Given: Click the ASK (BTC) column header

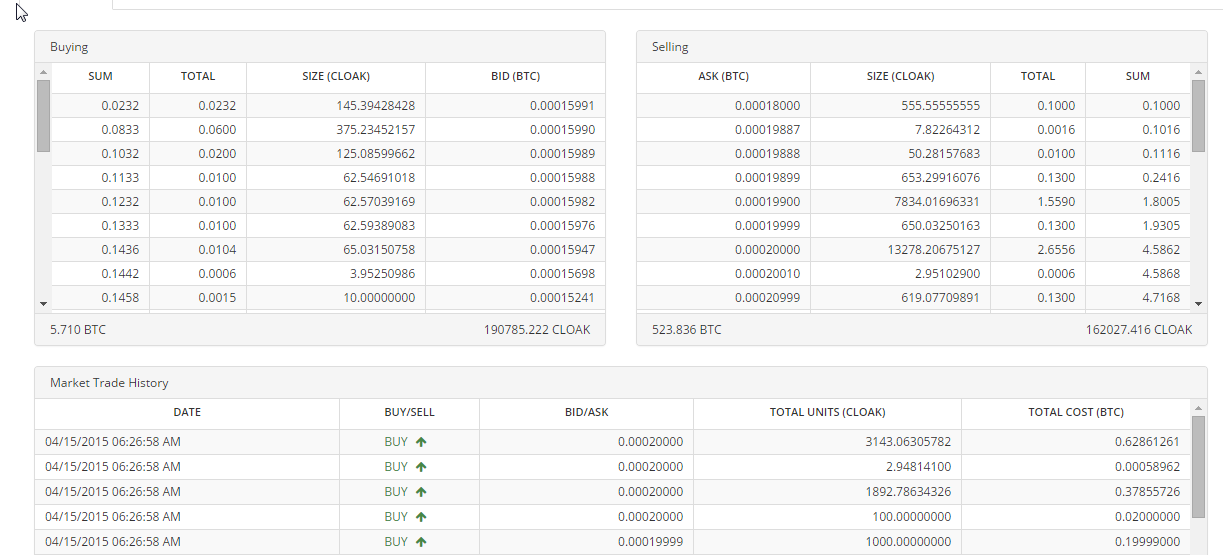Looking at the screenshot, I should click(x=723, y=76).
